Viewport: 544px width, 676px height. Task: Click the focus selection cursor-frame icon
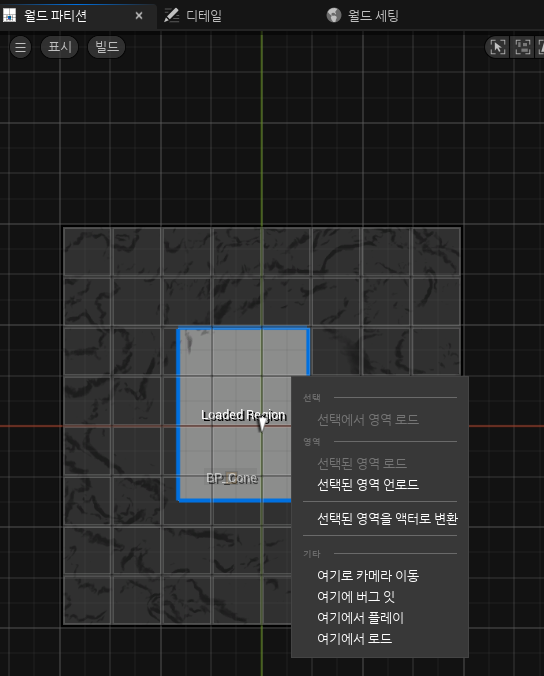(x=497, y=47)
